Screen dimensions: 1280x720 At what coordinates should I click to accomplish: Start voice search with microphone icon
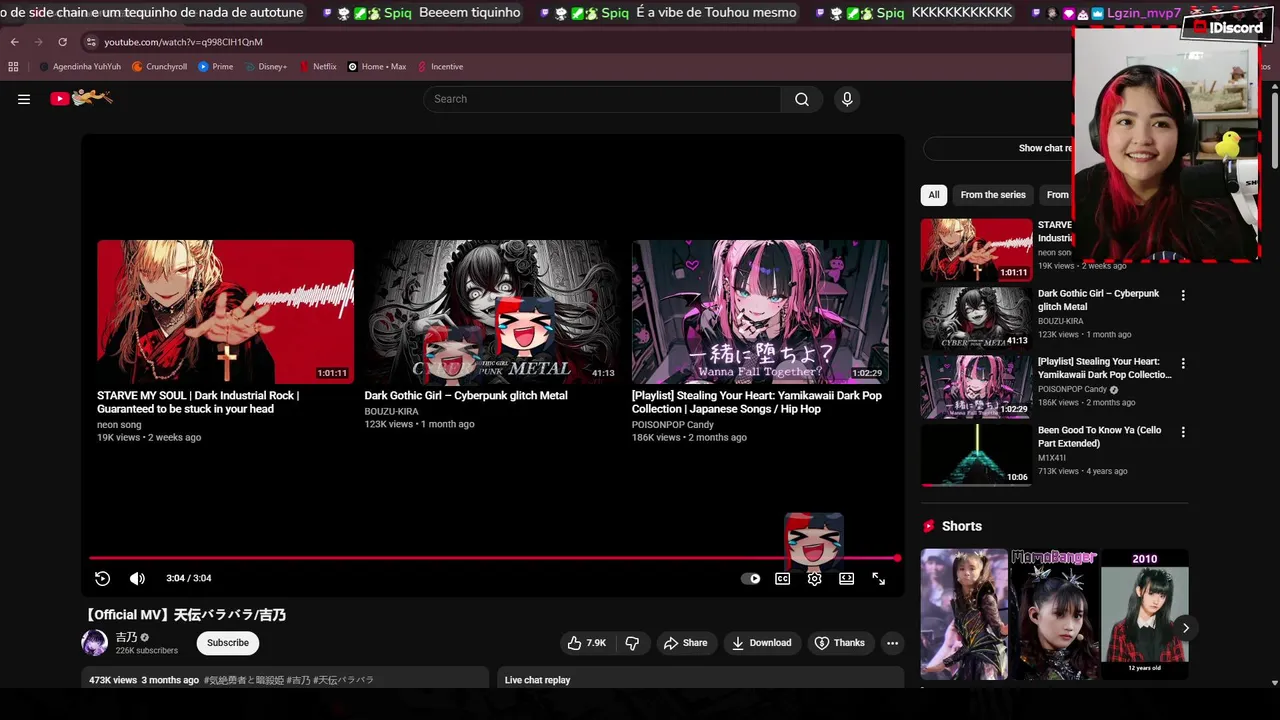point(847,99)
